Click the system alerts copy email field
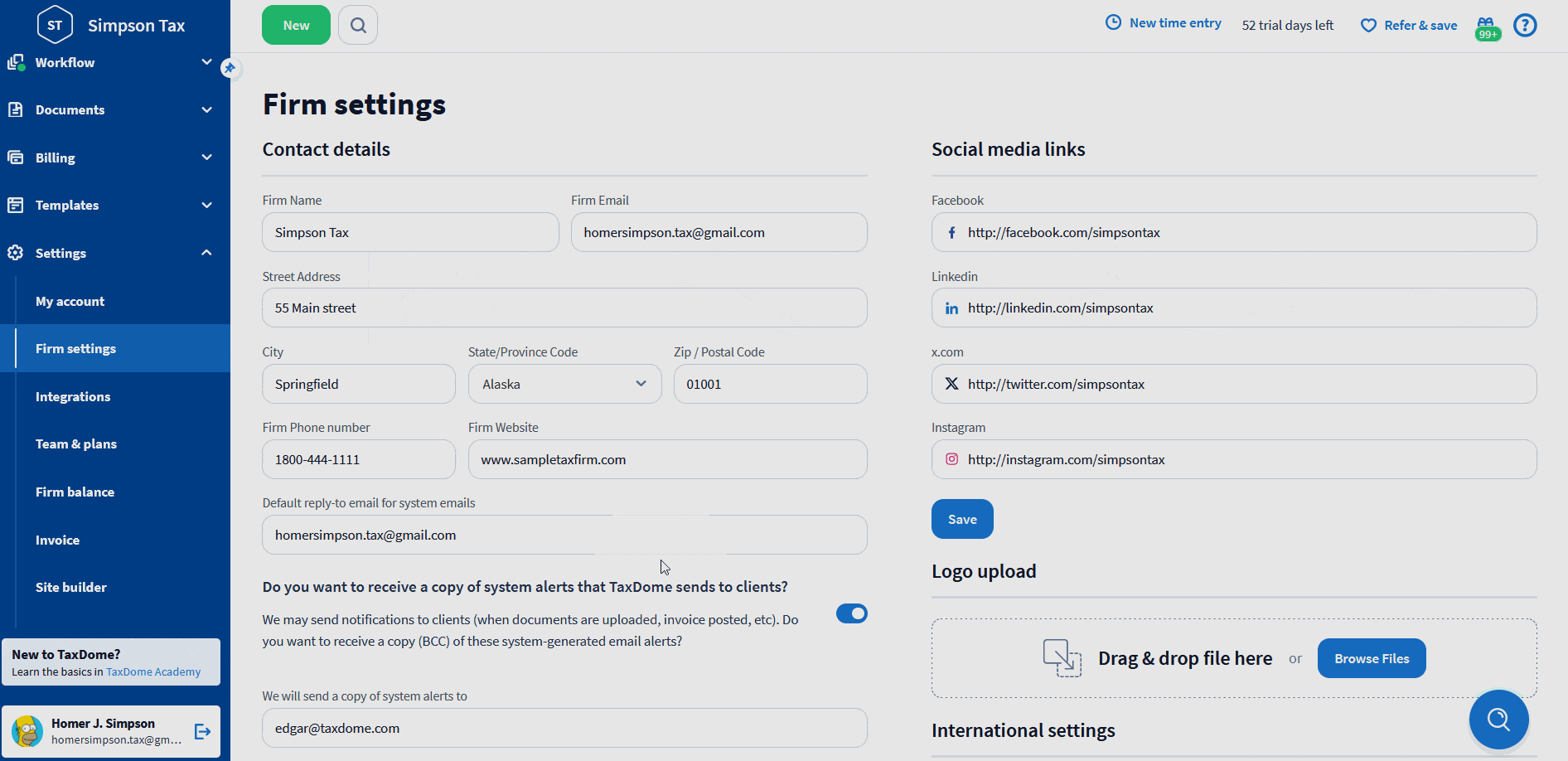 (x=564, y=728)
